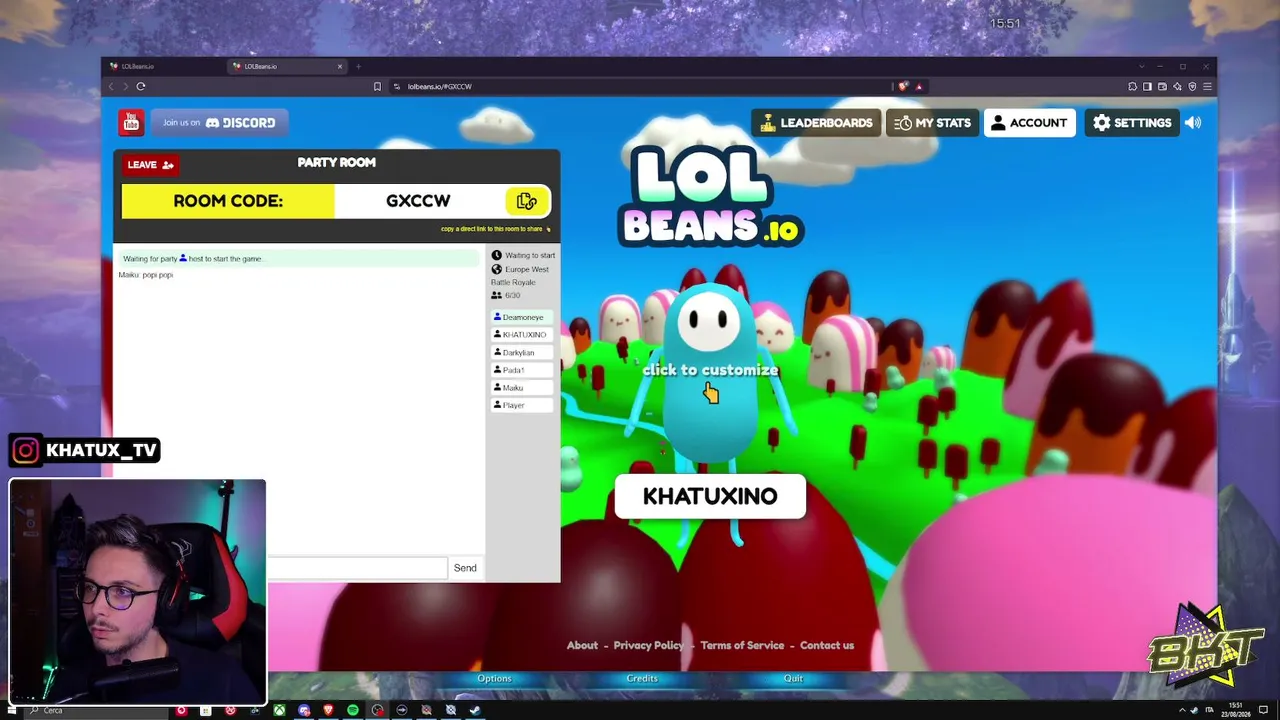
Task: Open Brave browser from the taskbar
Action: pos(328,710)
